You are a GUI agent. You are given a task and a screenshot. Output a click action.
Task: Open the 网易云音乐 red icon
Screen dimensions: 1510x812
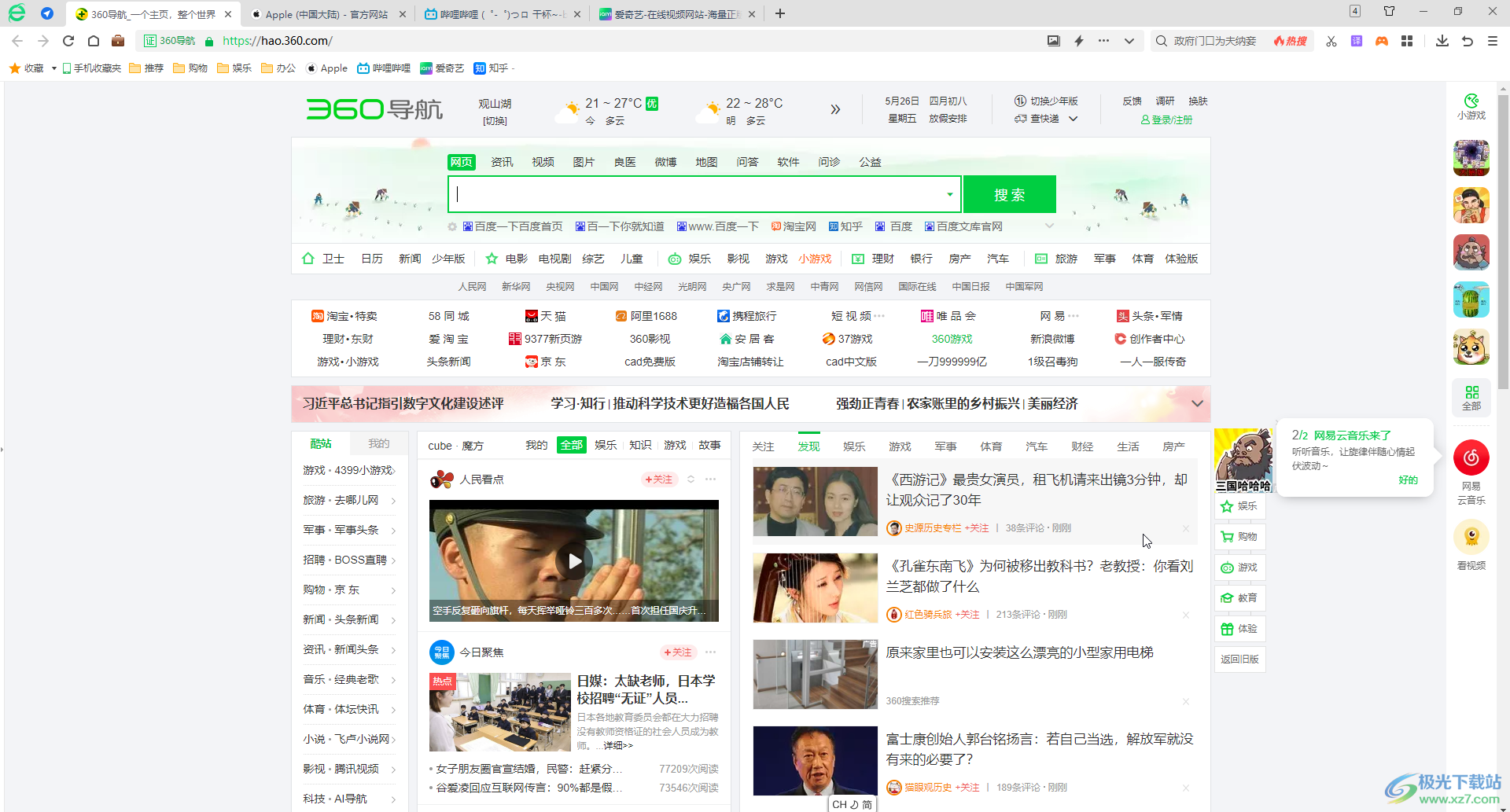point(1471,457)
